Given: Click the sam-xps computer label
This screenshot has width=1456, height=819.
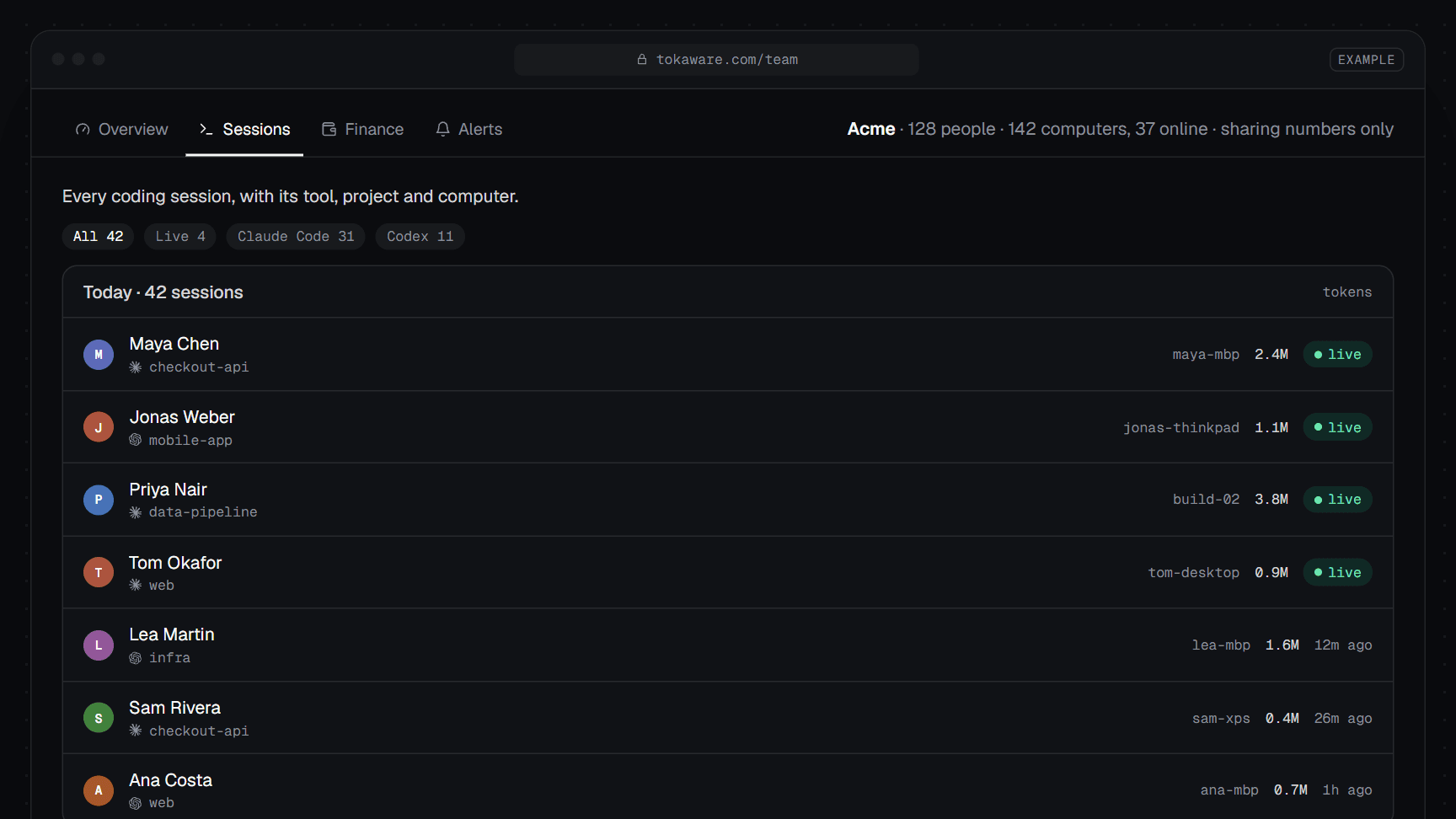Looking at the screenshot, I should (x=1221, y=719).
